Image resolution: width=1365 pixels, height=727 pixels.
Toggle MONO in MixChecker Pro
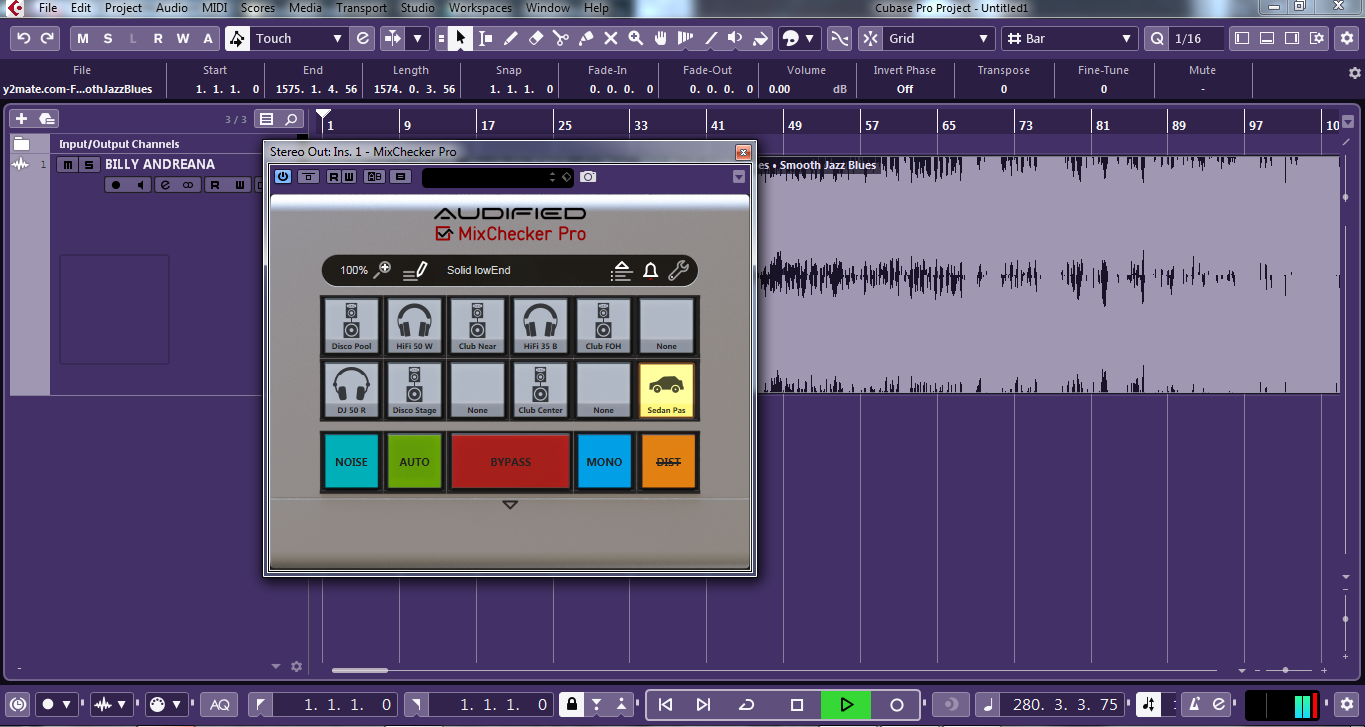point(604,462)
